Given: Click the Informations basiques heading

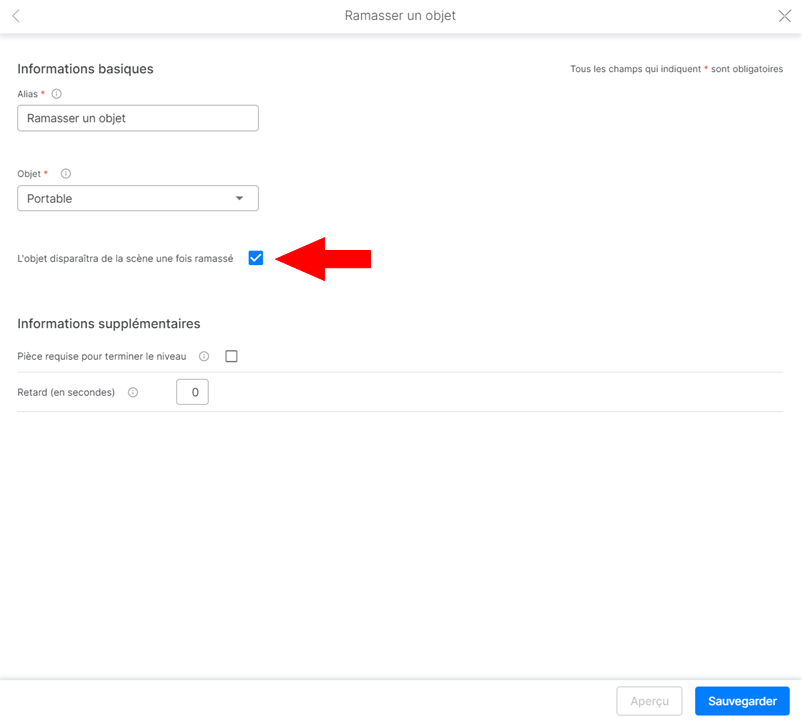Looking at the screenshot, I should pyautogui.click(x=85, y=69).
